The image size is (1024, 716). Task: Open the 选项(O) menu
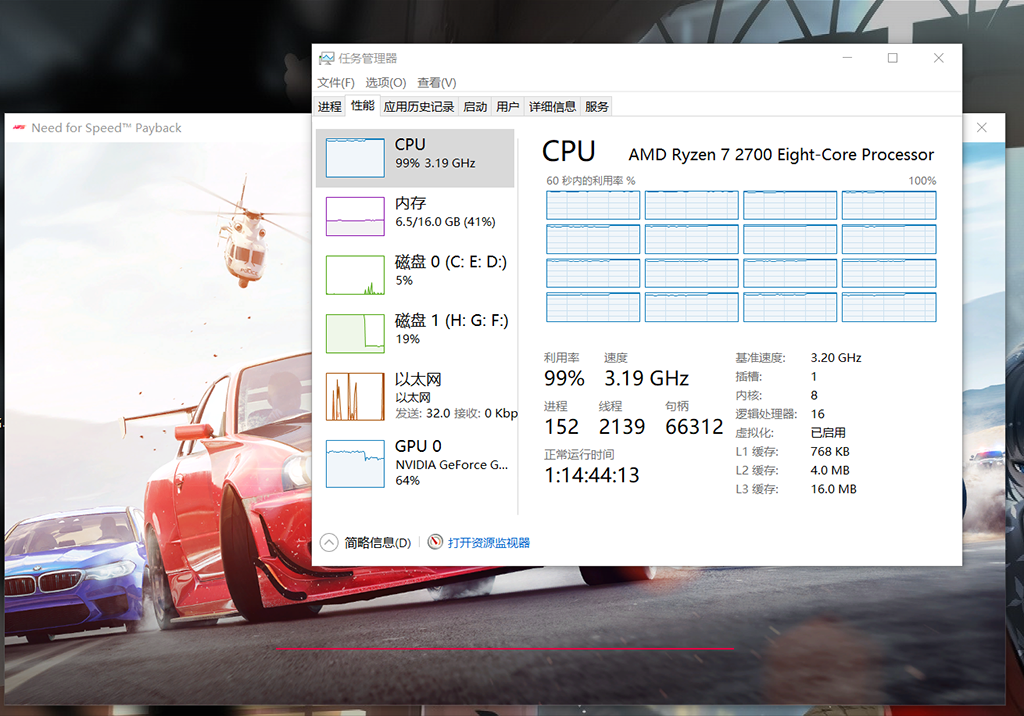click(x=385, y=83)
